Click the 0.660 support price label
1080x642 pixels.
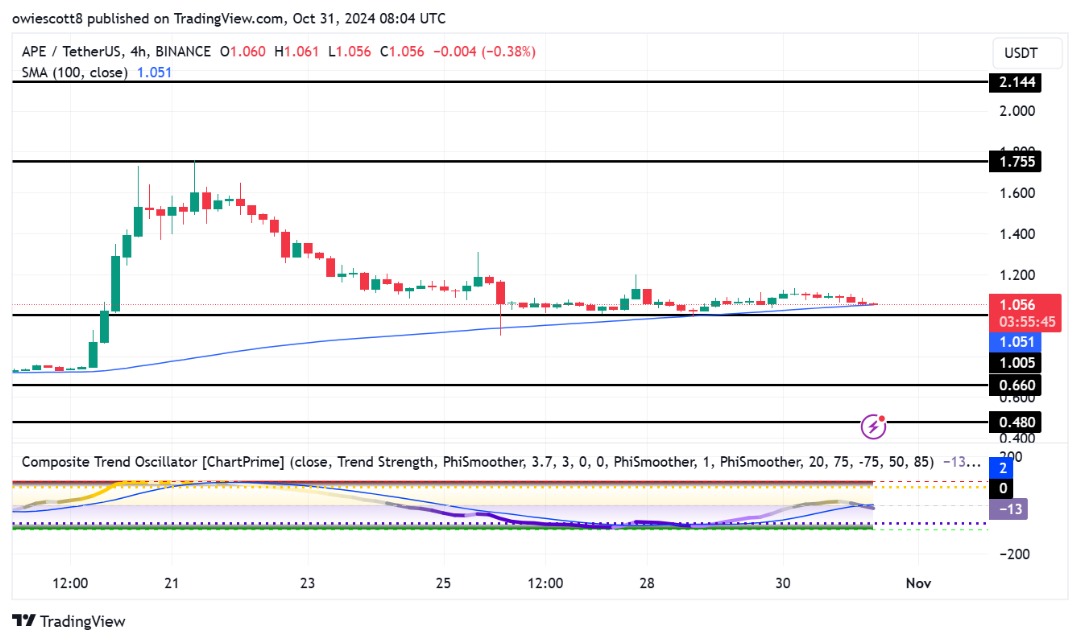click(x=1015, y=385)
